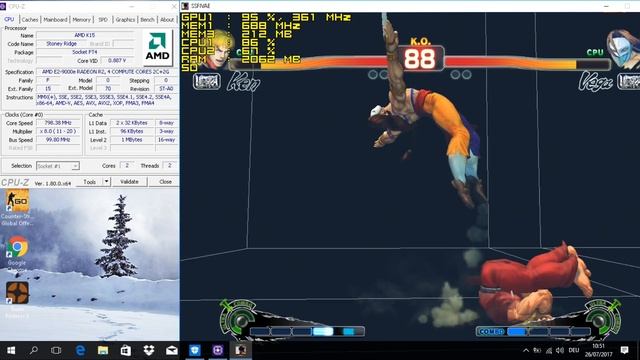The height and width of the screenshot is (360, 640).
Task: Click the Level 2 cache value 1 MBytes
Action: [x=131, y=140]
